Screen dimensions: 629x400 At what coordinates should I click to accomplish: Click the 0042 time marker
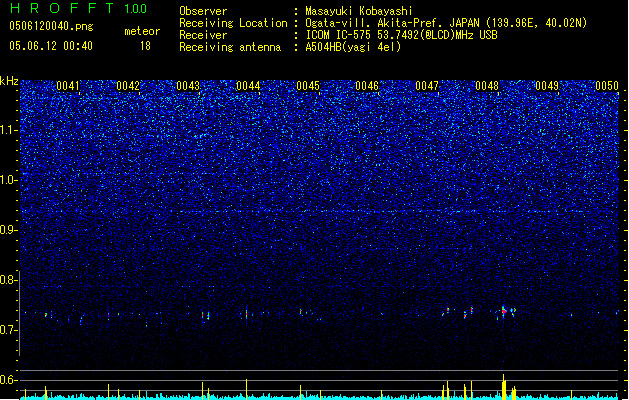(128, 86)
